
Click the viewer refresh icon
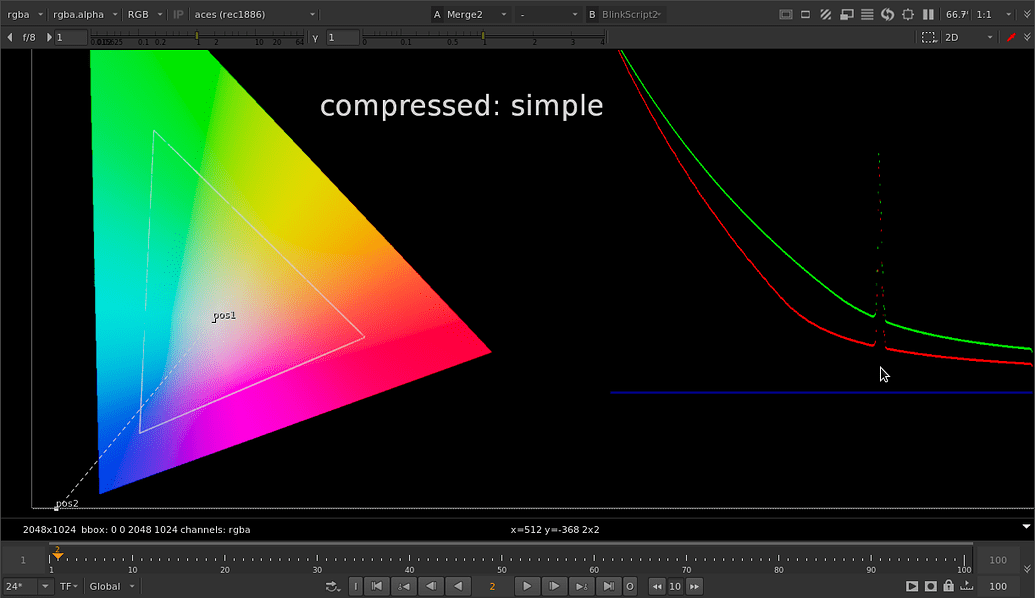click(888, 14)
